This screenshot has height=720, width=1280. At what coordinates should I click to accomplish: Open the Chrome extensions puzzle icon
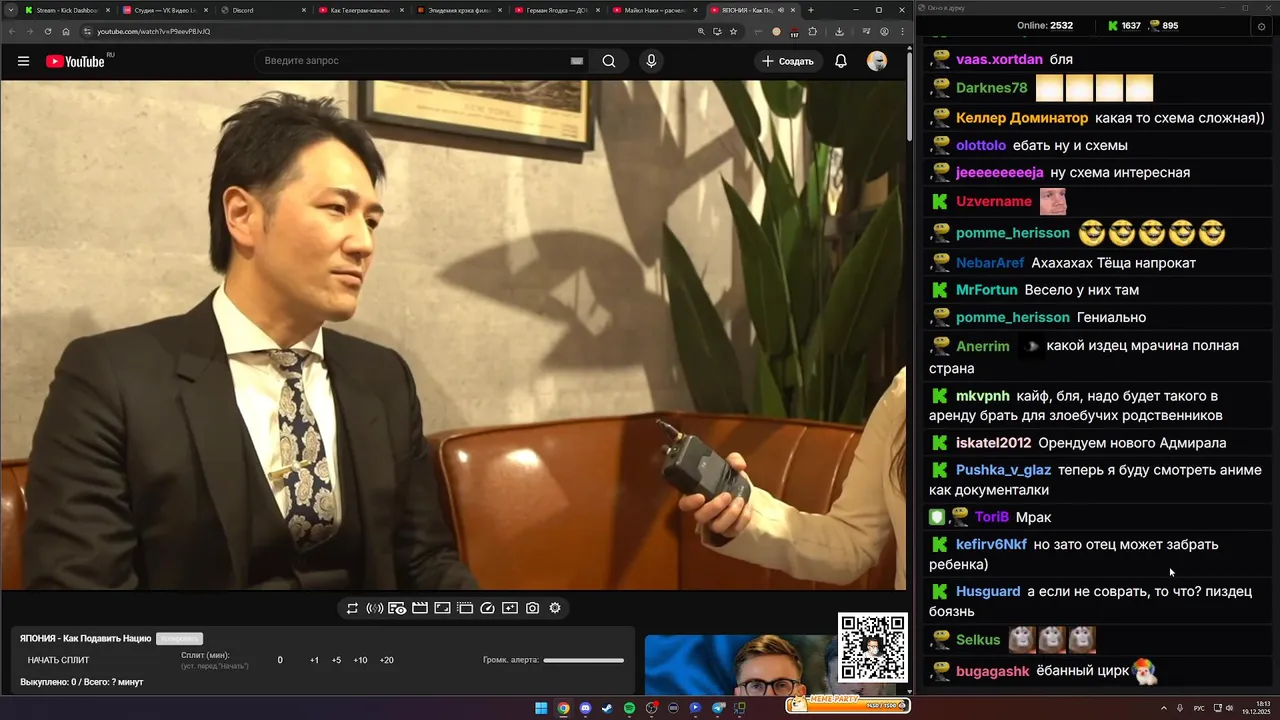(x=813, y=31)
